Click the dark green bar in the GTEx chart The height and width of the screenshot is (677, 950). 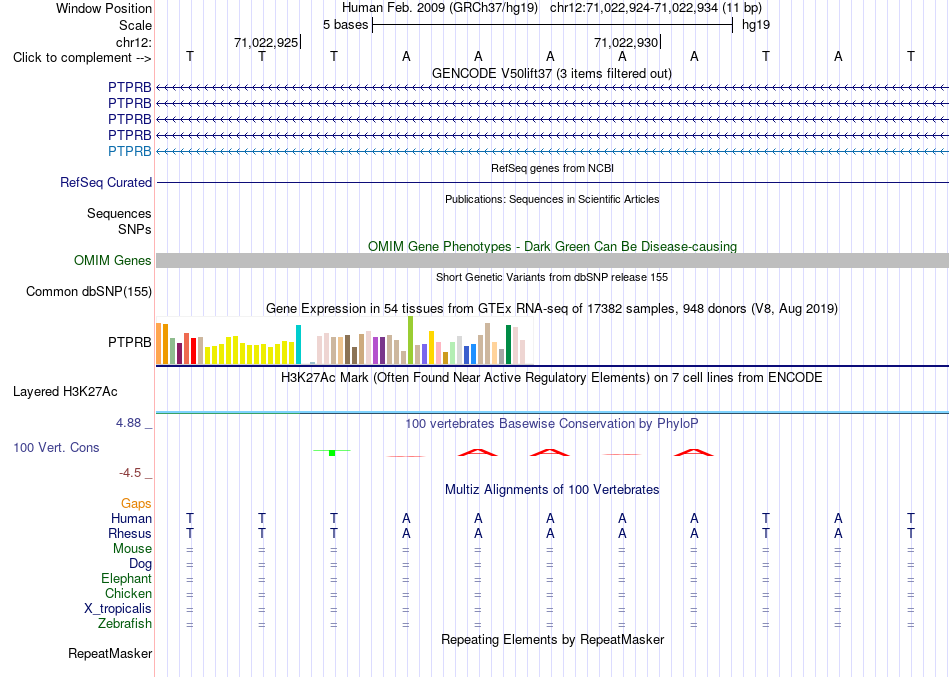[508, 344]
